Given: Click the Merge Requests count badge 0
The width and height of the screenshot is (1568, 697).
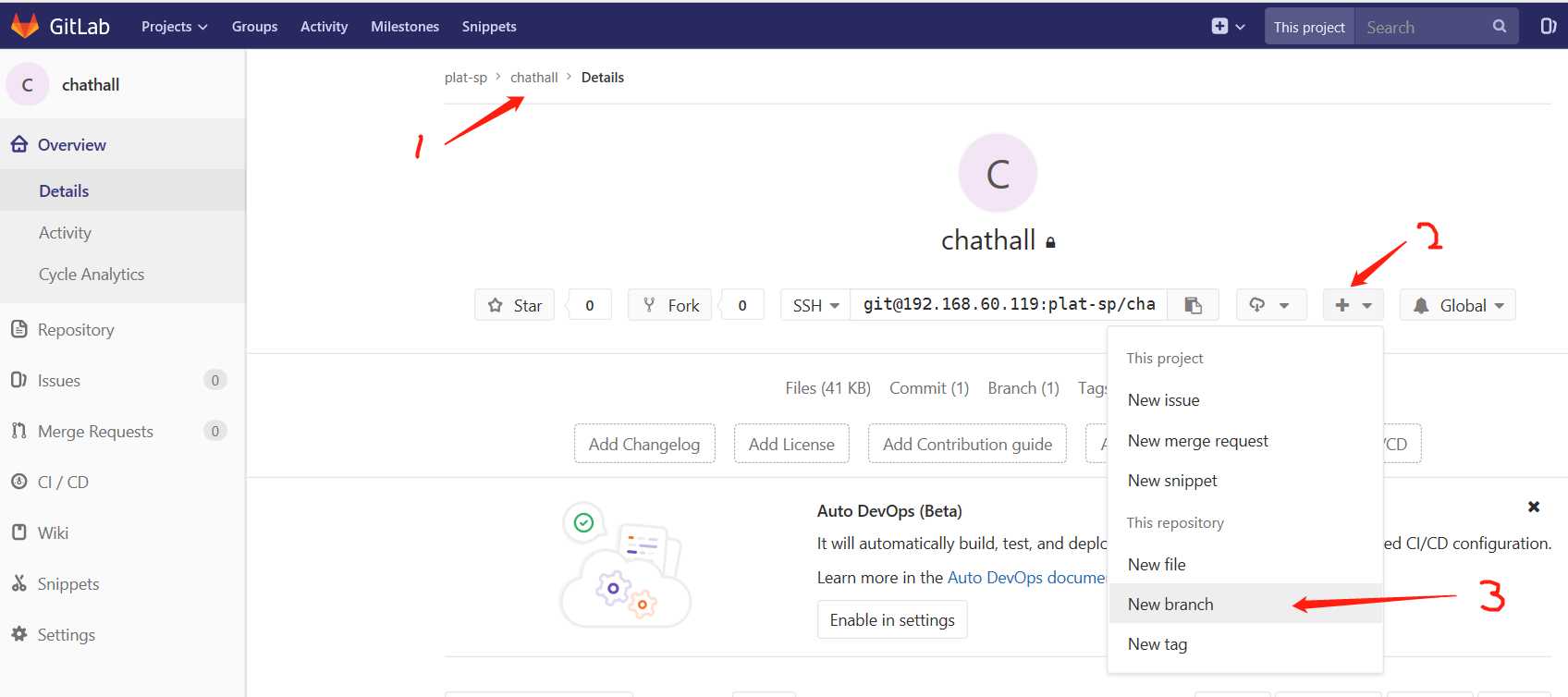Looking at the screenshot, I should coord(215,431).
